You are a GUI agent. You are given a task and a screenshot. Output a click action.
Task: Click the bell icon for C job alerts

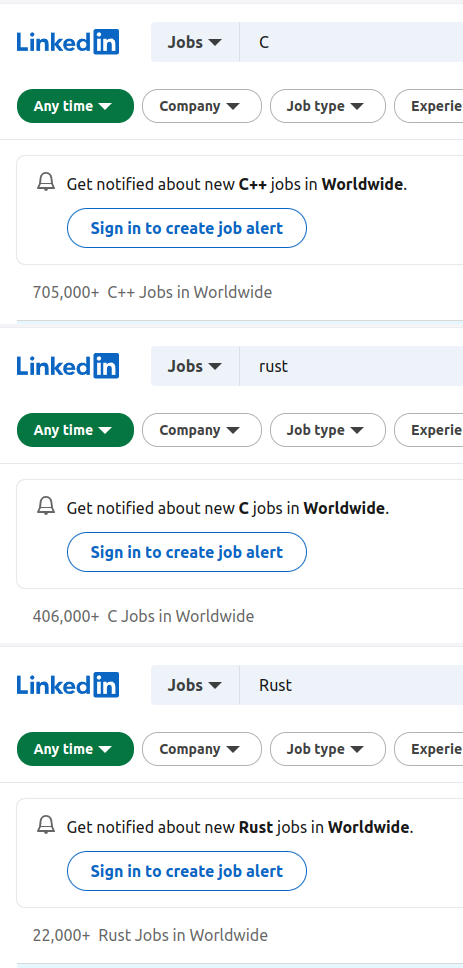click(46, 506)
